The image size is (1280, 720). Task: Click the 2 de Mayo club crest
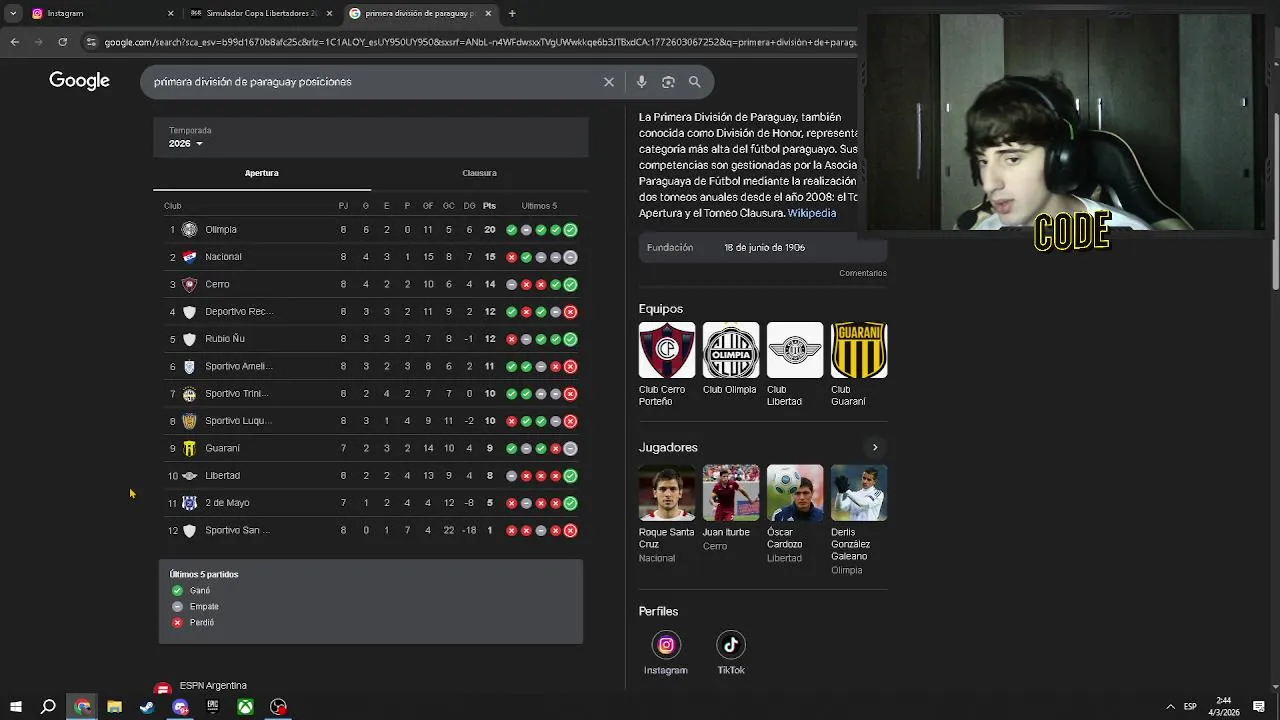click(189, 503)
